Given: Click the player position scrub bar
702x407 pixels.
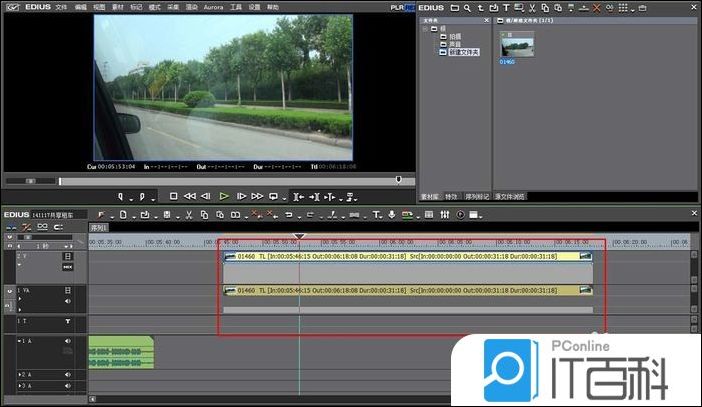Looking at the screenshot, I should pyautogui.click(x=228, y=181).
